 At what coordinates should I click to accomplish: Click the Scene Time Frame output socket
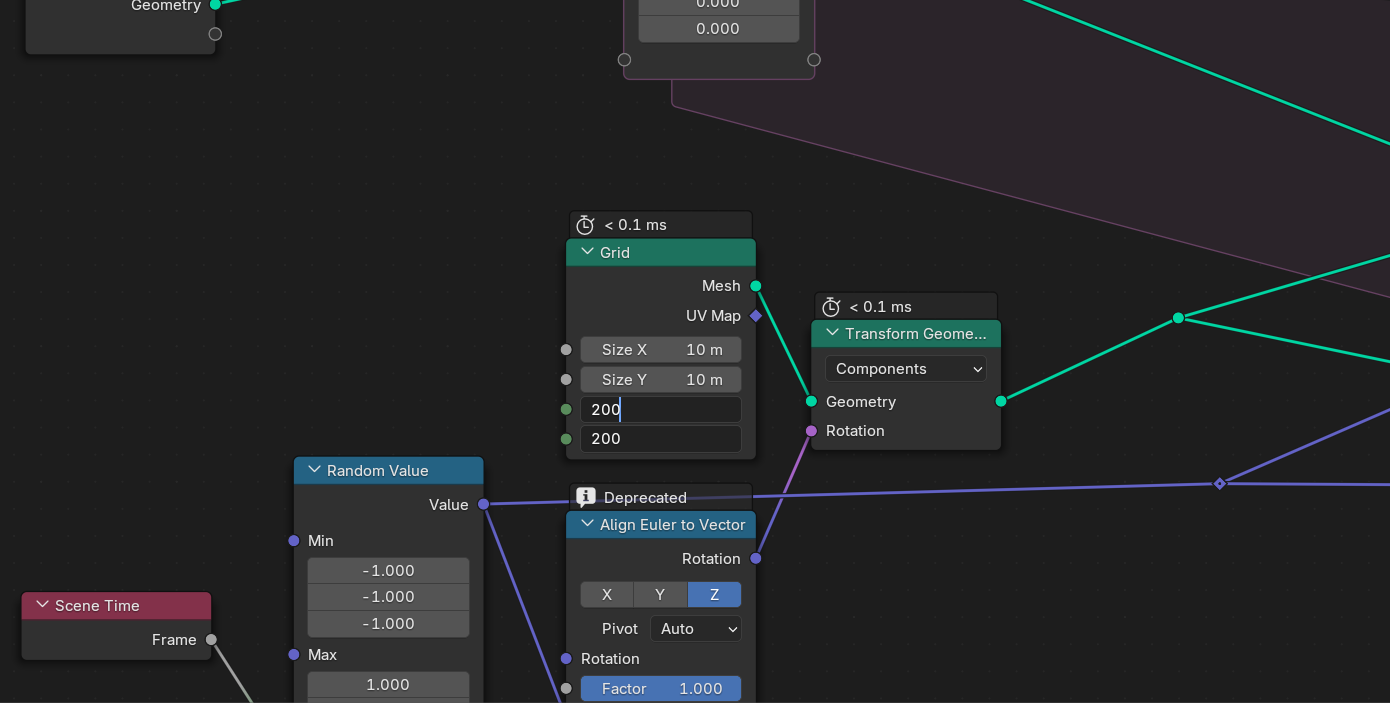point(211,640)
